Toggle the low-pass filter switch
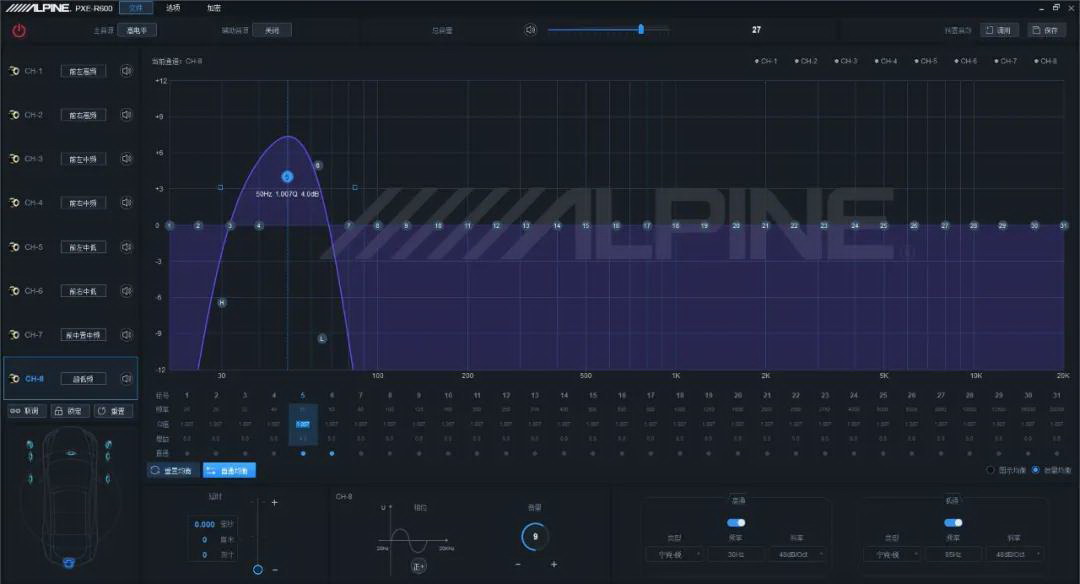The height and width of the screenshot is (584, 1080). (953, 523)
